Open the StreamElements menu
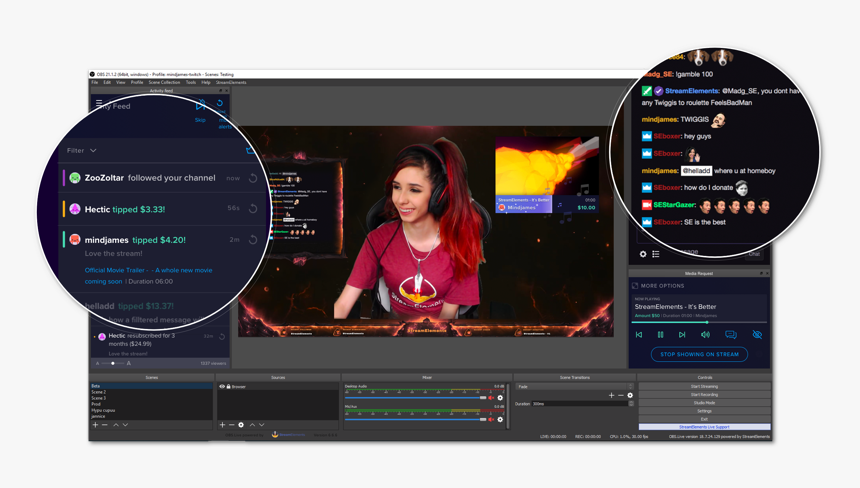Image resolution: width=860 pixels, height=488 pixels. point(231,82)
